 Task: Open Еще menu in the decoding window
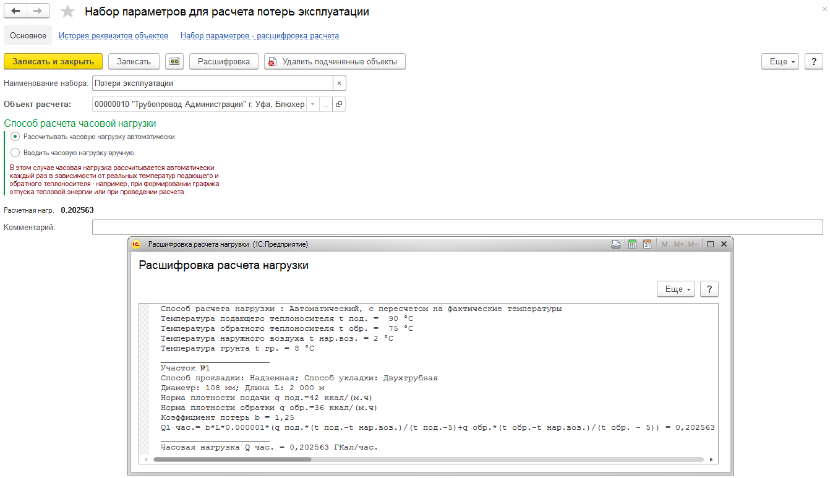[x=675, y=289]
